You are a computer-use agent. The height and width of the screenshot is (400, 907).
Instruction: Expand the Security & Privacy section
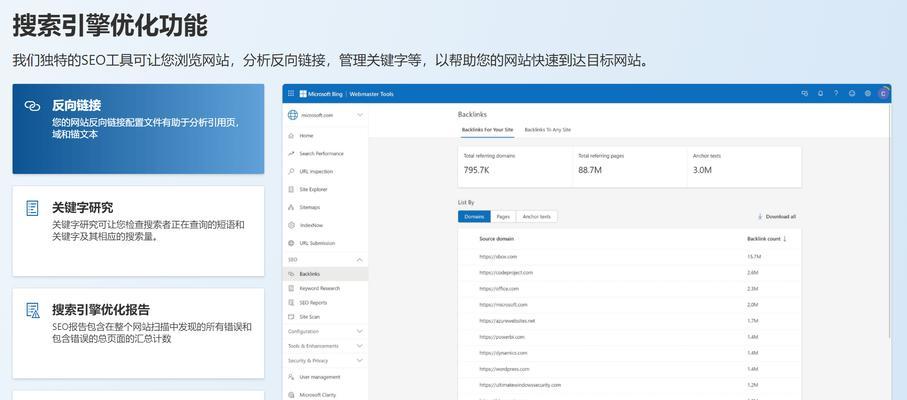[359, 360]
